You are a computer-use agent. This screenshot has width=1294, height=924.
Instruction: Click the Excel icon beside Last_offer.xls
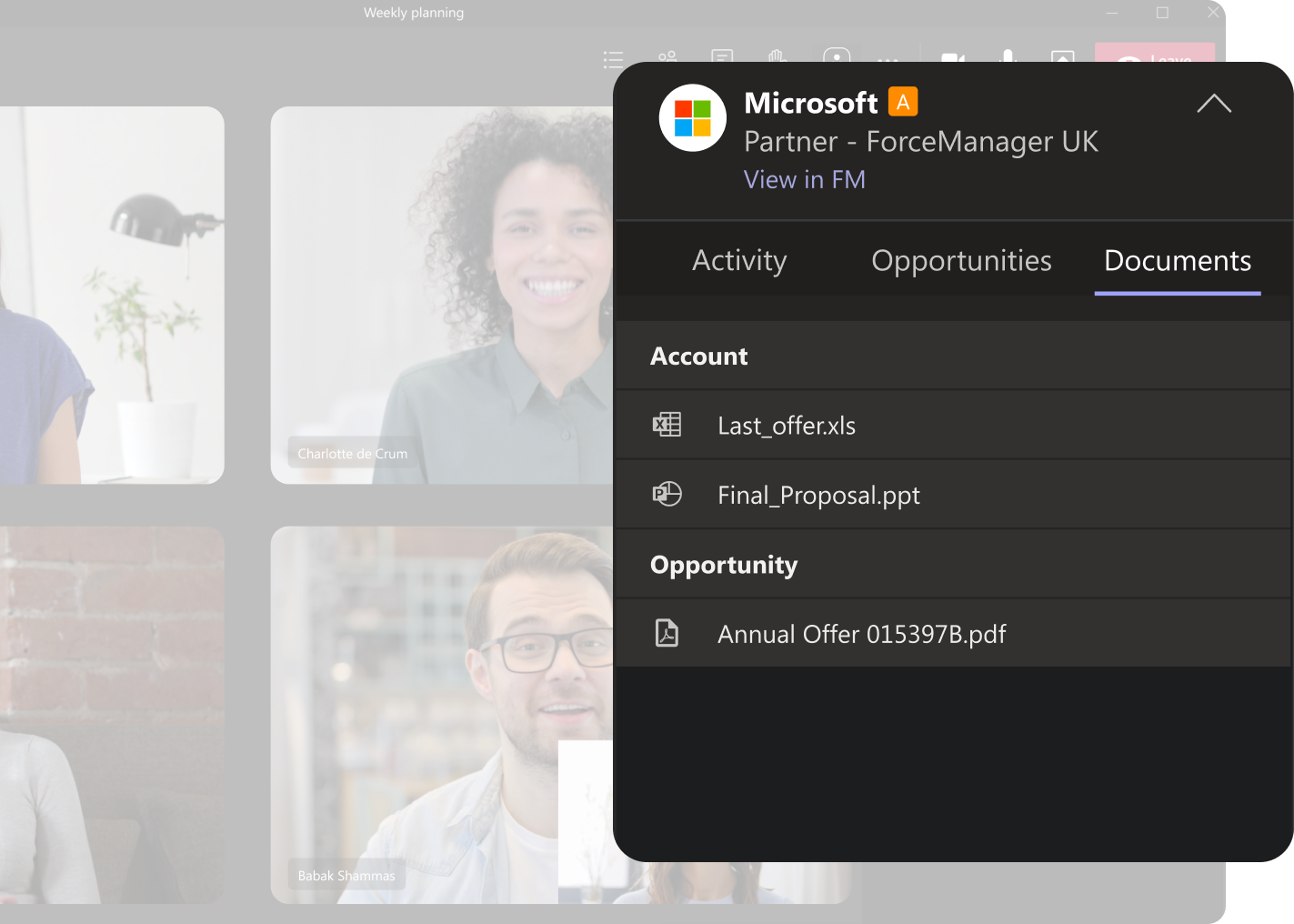(x=667, y=425)
